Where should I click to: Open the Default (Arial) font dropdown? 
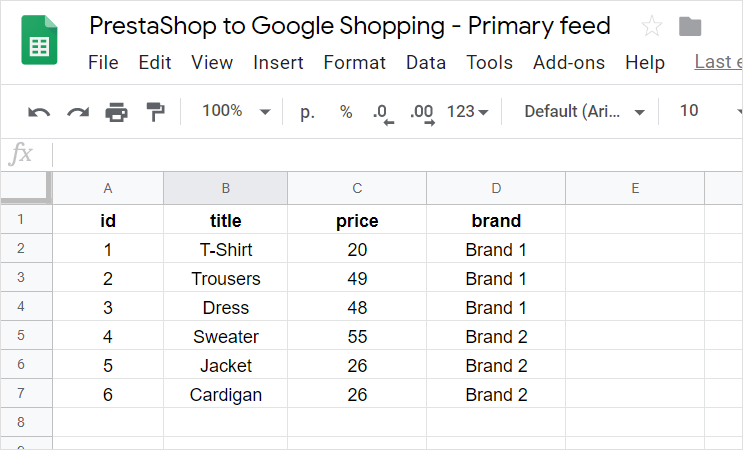(x=584, y=112)
